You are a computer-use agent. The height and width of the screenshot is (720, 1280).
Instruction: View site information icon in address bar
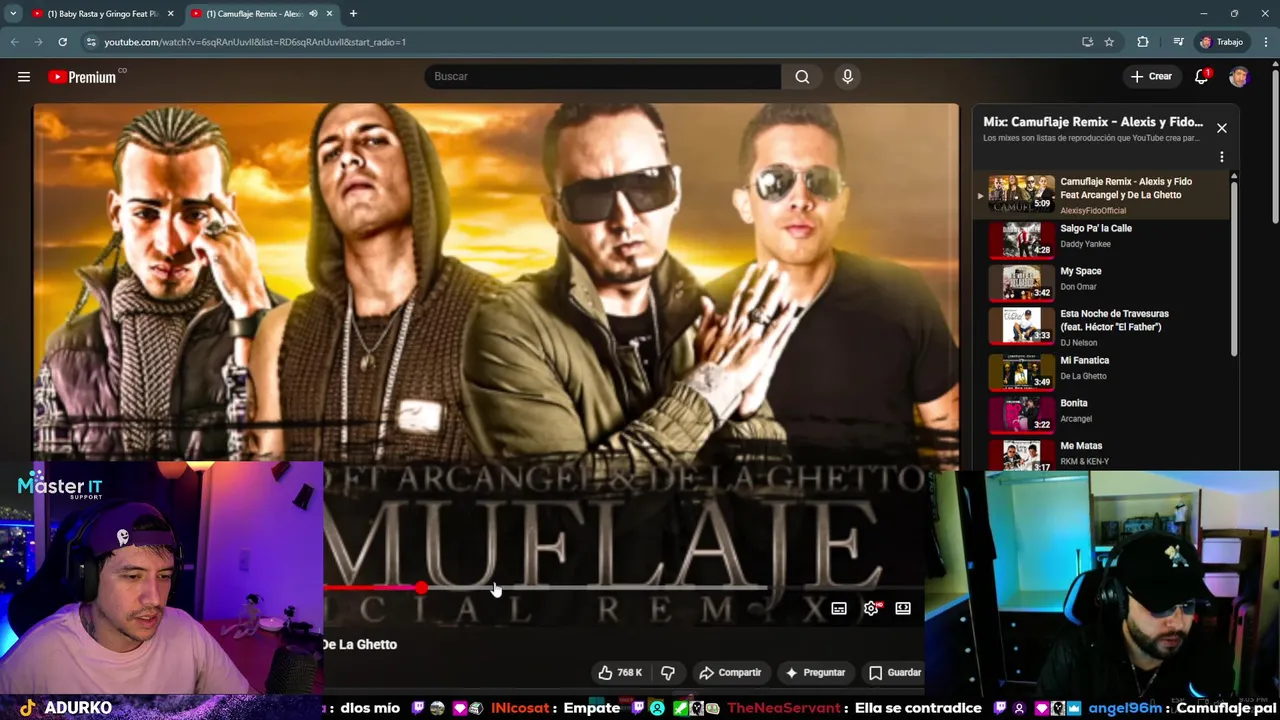click(x=91, y=42)
